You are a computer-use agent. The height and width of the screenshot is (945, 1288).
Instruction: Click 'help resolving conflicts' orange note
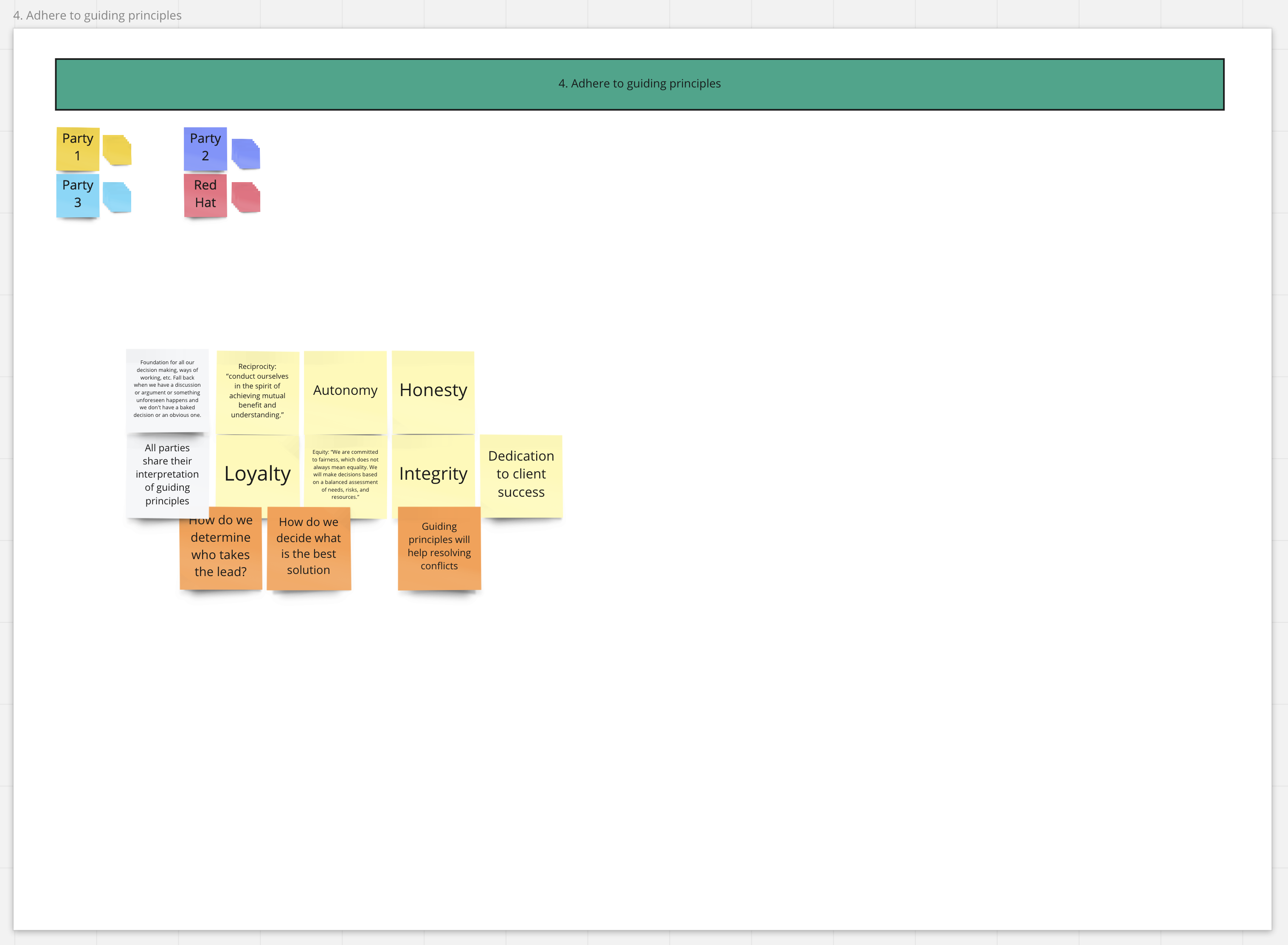(x=439, y=548)
